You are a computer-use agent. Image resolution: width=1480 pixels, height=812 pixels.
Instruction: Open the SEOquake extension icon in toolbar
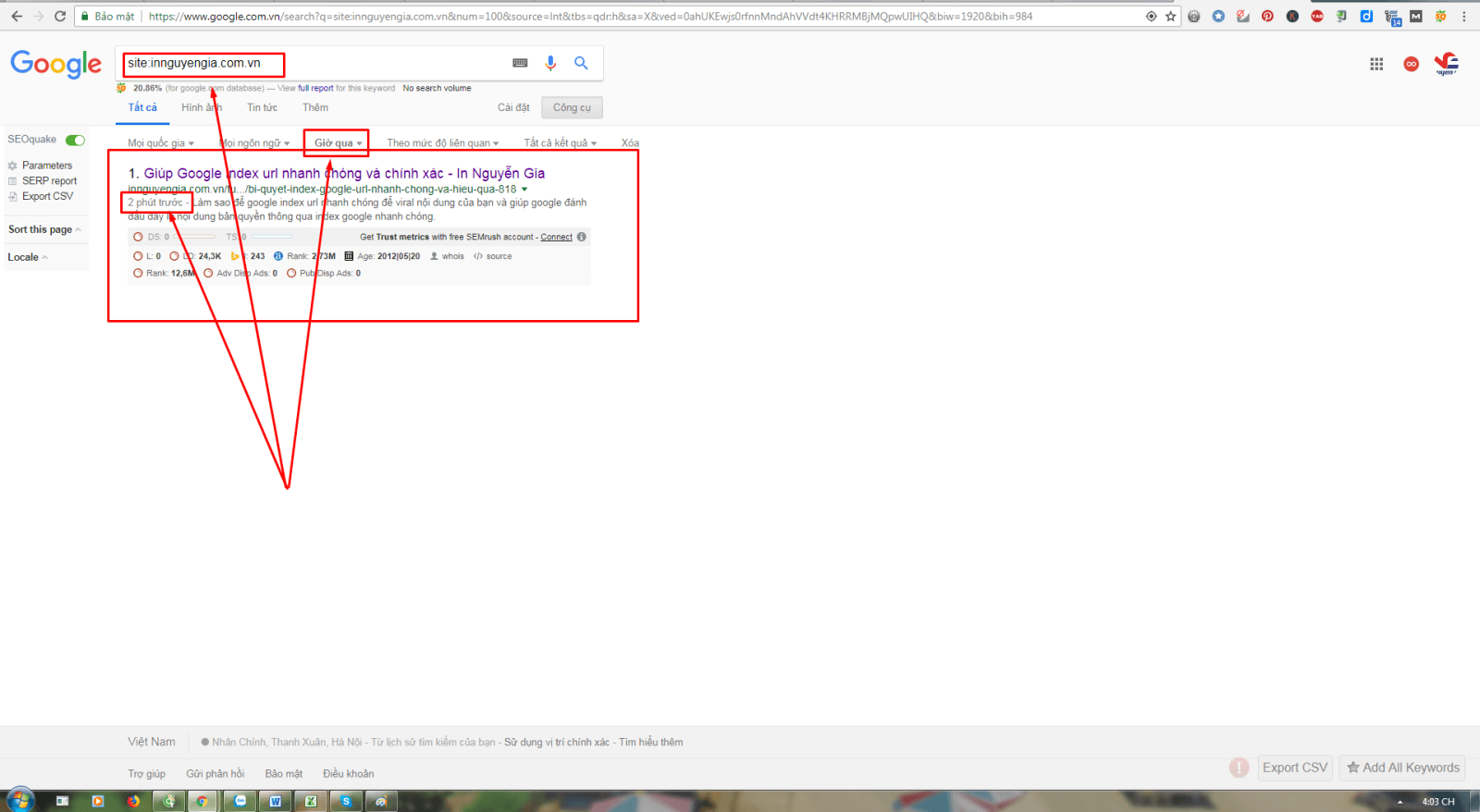pos(1440,16)
